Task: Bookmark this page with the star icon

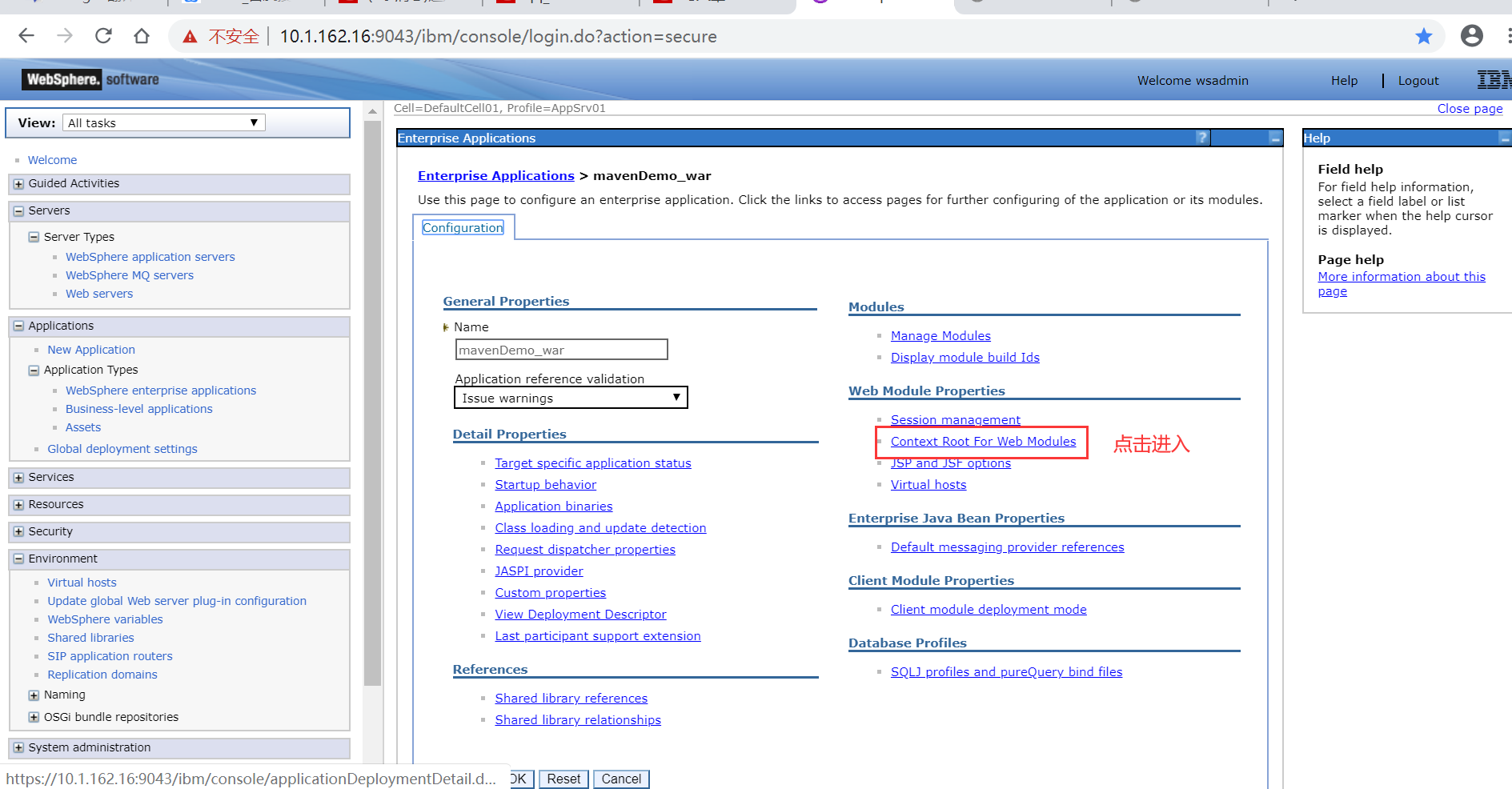Action: pos(1423,36)
